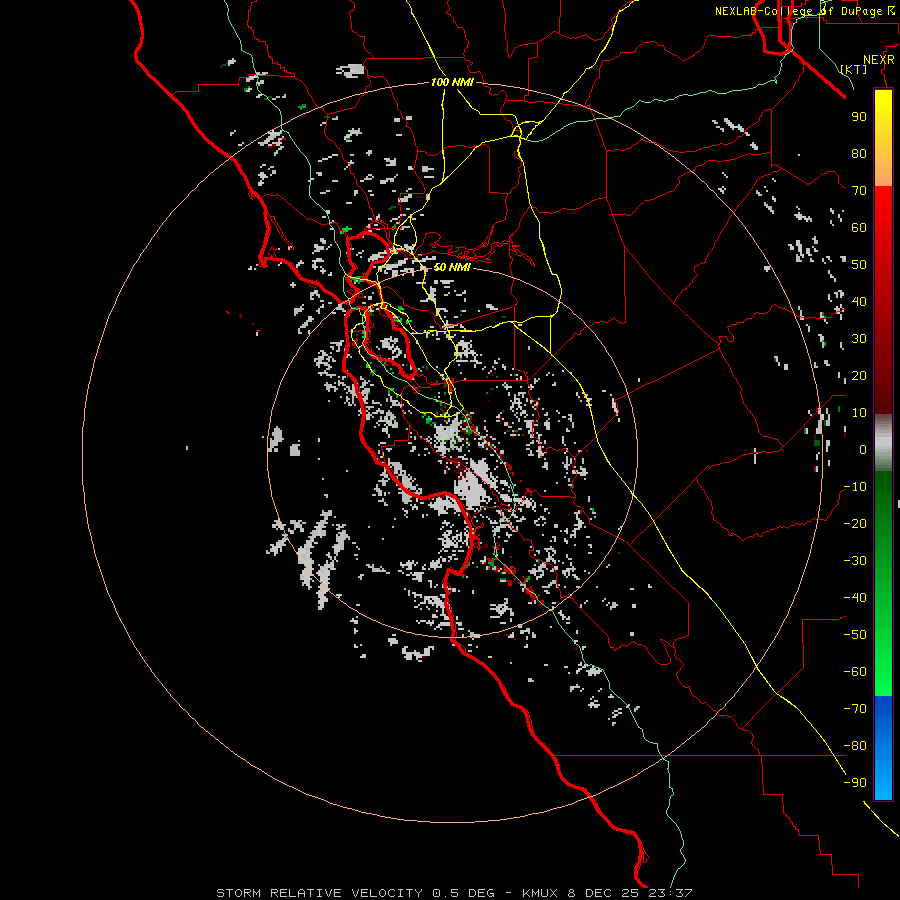Click the "[KT]" units label above the scale
900x900 pixels.
pyautogui.click(x=853, y=69)
